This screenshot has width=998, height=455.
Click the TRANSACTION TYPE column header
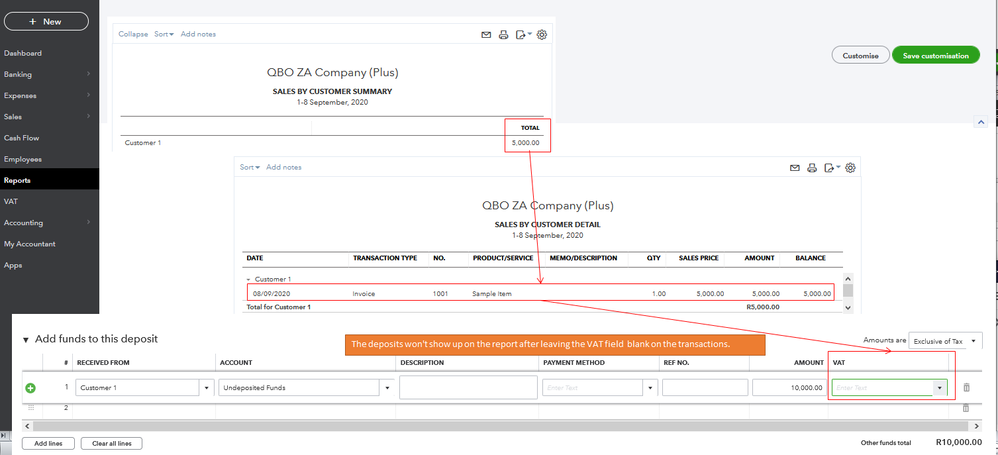pyautogui.click(x=385, y=258)
